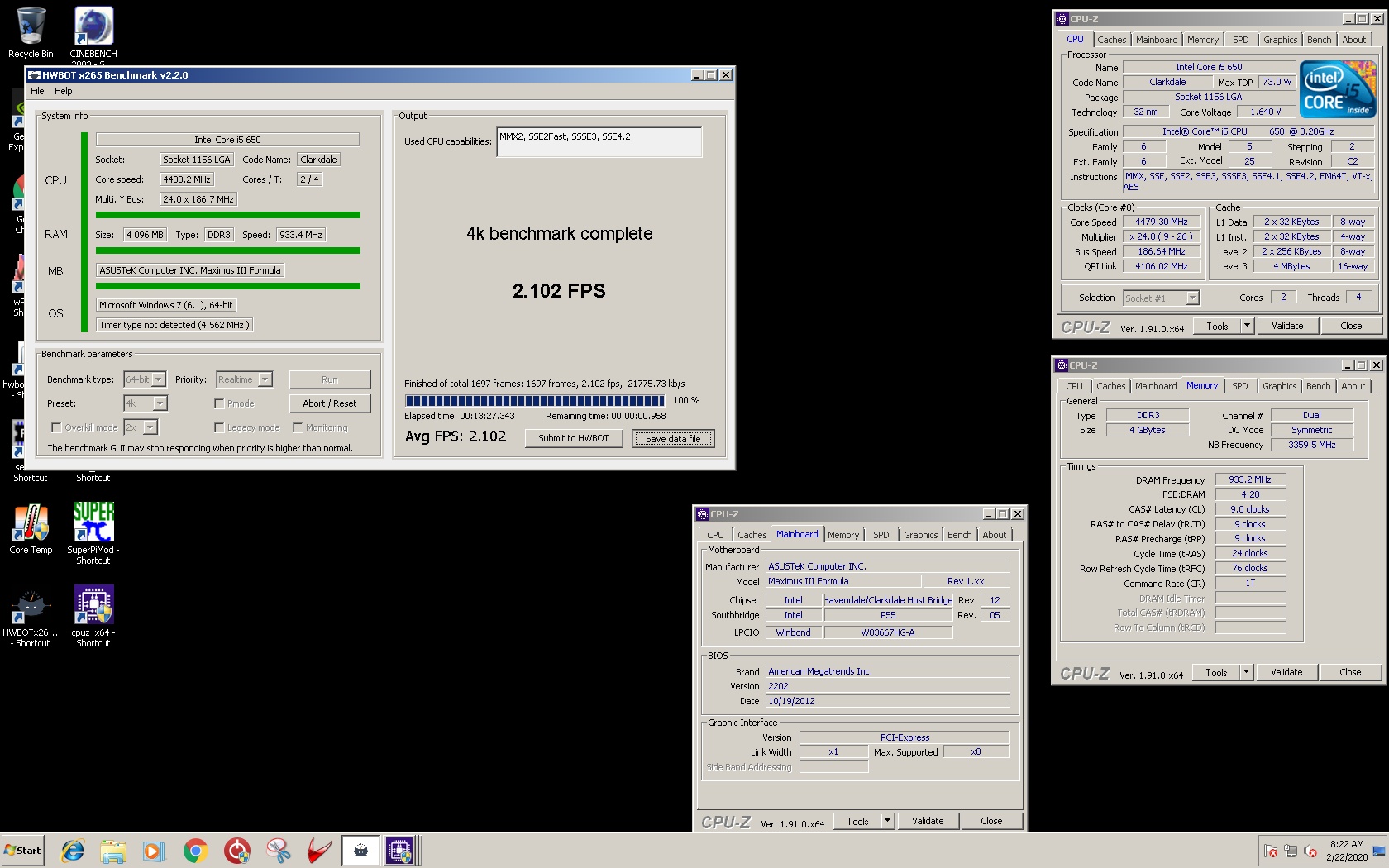Select the cpuz_x64 shortcut desktop icon
1389x868 pixels.
click(x=93, y=616)
